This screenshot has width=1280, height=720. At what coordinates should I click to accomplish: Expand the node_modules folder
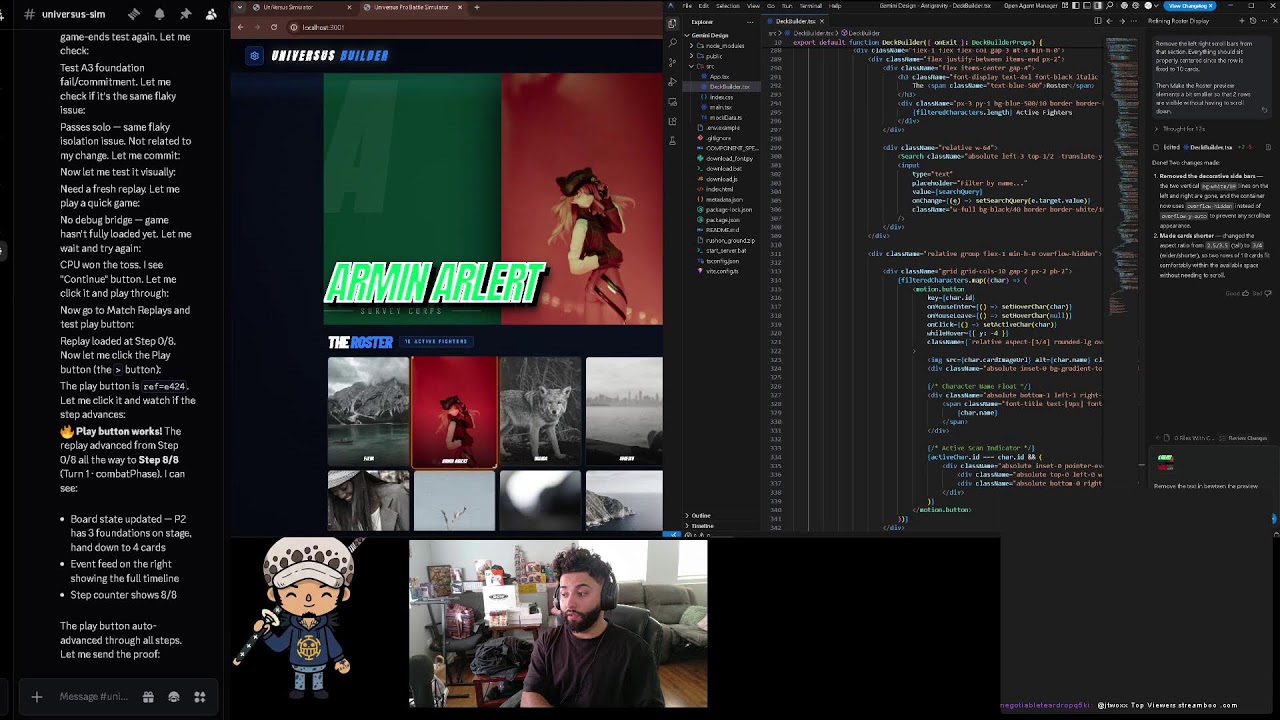[720, 46]
